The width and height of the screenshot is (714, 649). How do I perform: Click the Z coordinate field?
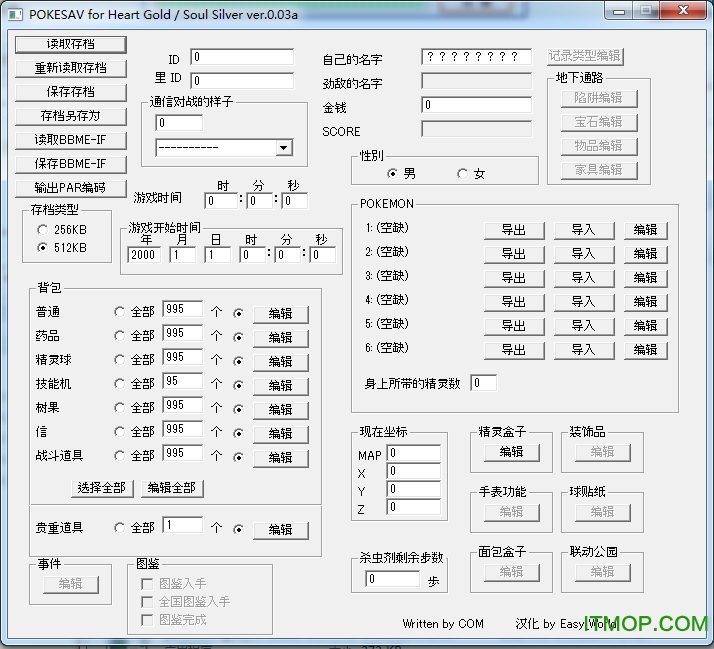point(414,507)
